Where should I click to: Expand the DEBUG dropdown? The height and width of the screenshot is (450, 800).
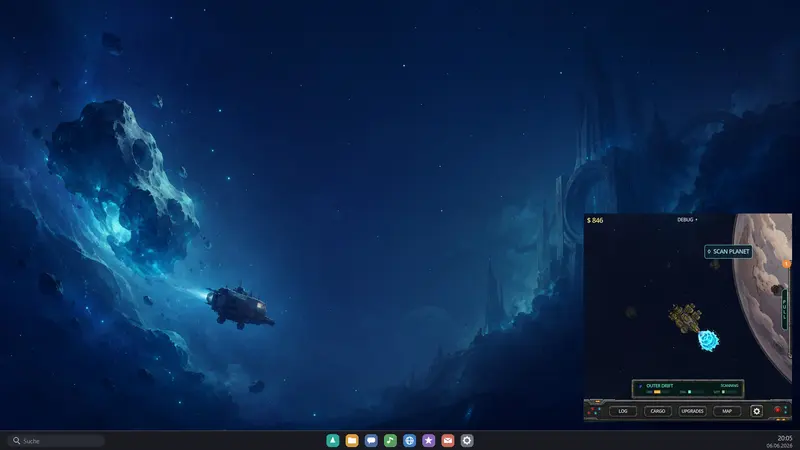pyautogui.click(x=687, y=219)
